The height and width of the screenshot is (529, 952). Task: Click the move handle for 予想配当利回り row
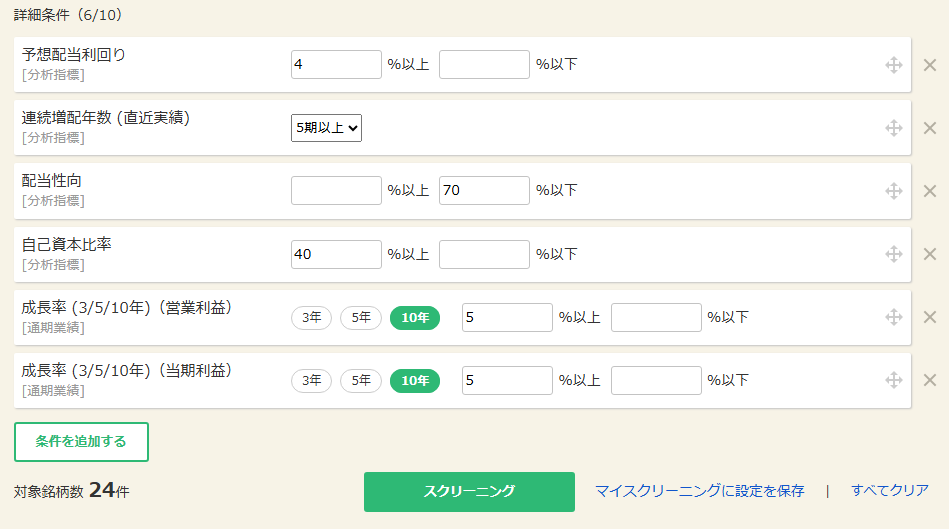coord(894,65)
